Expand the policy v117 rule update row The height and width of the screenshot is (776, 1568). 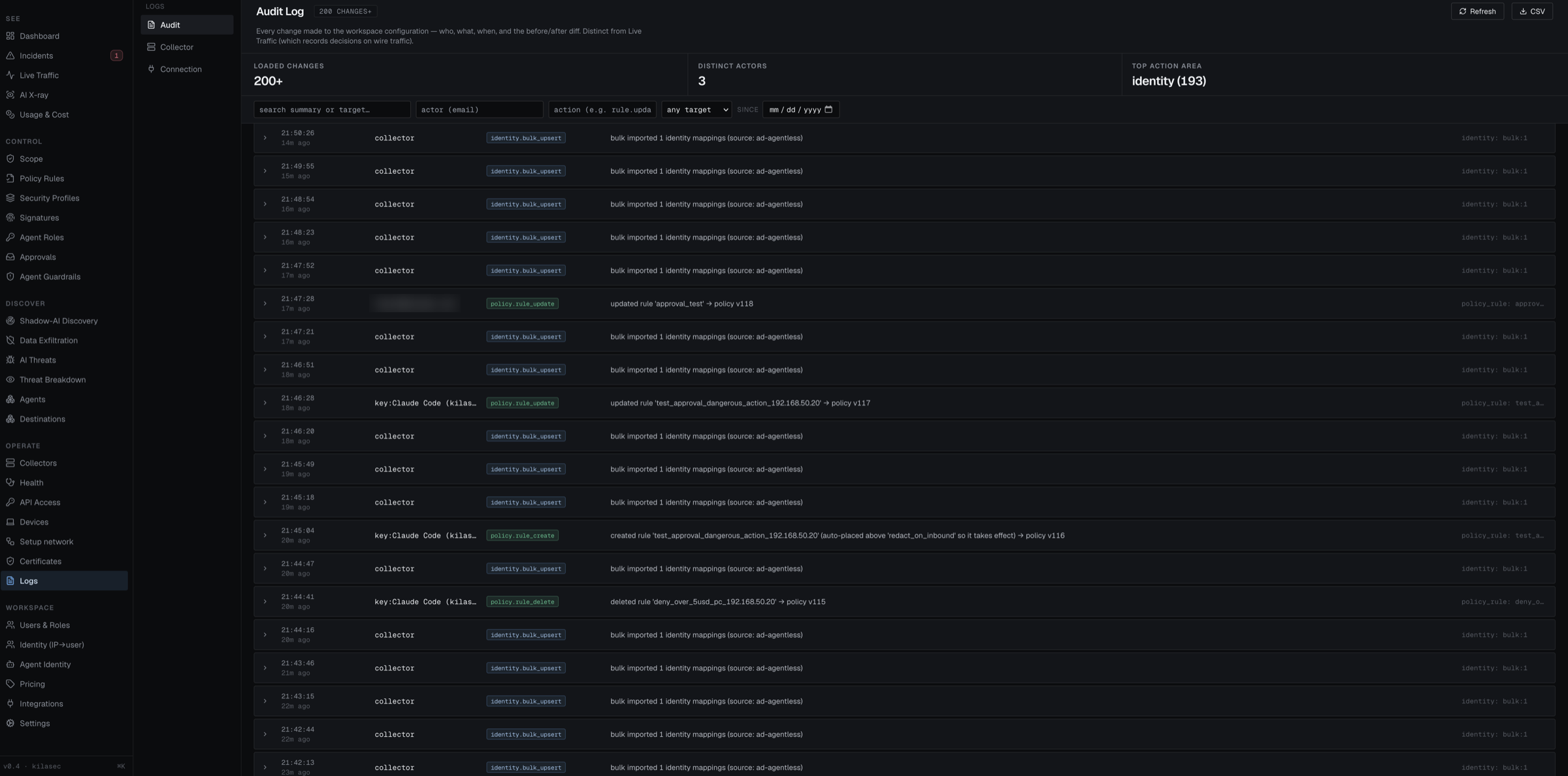click(265, 403)
